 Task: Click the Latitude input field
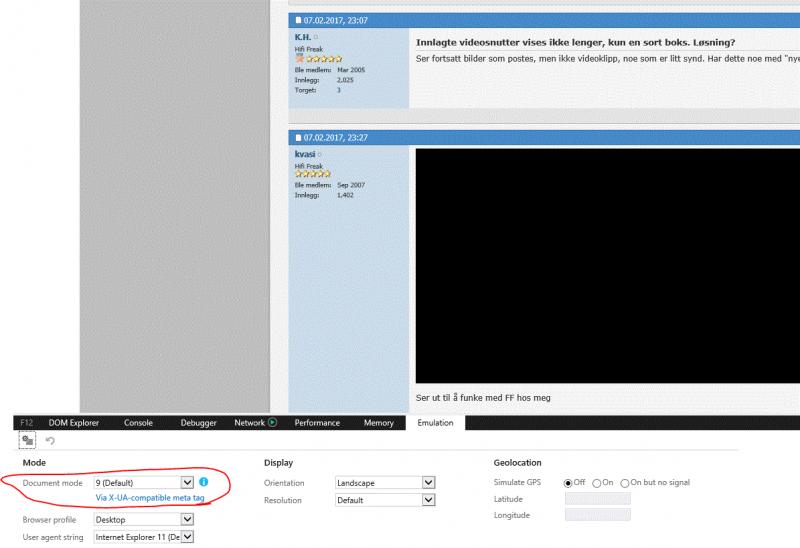[x=597, y=499]
